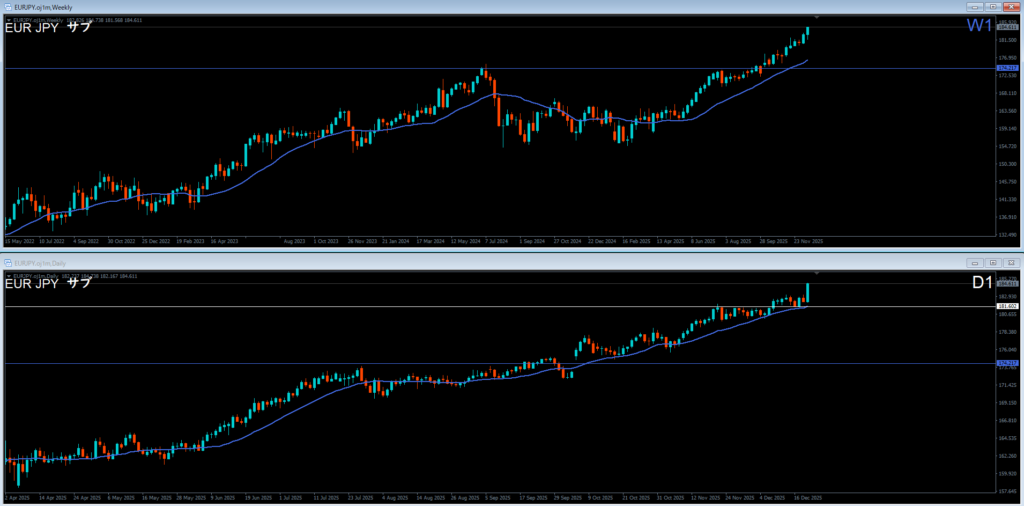Minimize the Daily chart window

point(977,262)
